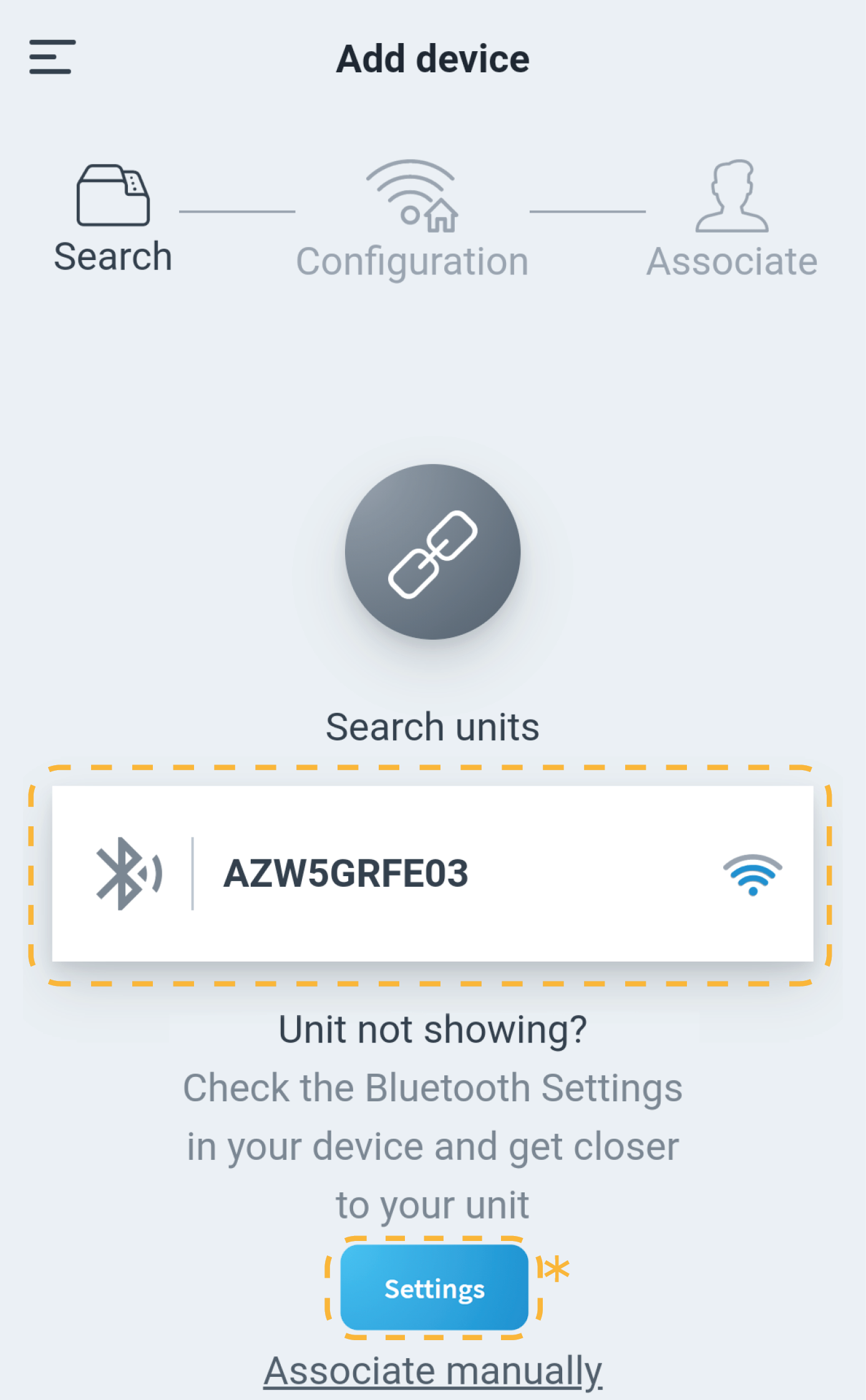Open Bluetooth Settings button

434,1288
